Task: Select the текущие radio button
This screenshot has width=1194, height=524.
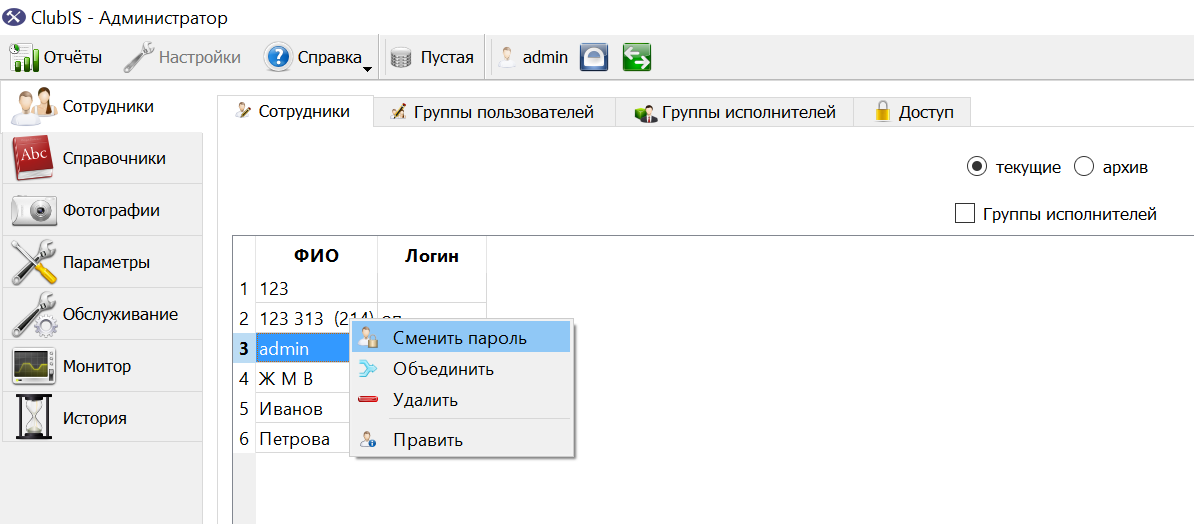Action: (976, 167)
